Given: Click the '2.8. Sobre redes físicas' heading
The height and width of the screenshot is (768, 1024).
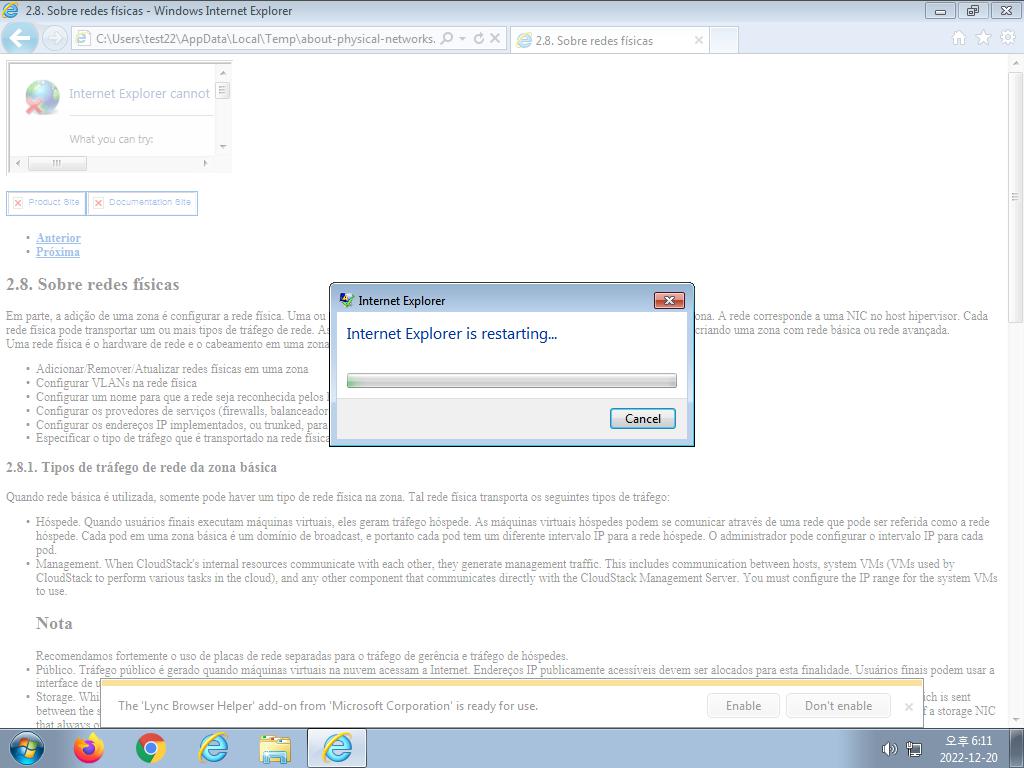Looking at the screenshot, I should (x=93, y=284).
